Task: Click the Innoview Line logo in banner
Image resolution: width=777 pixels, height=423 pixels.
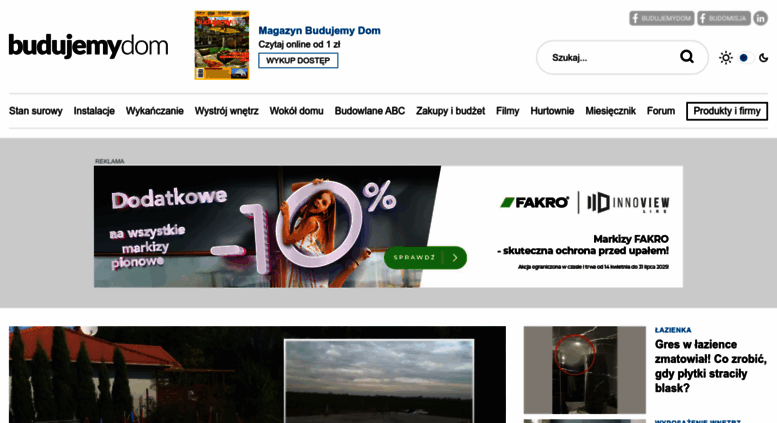Action: point(628,203)
